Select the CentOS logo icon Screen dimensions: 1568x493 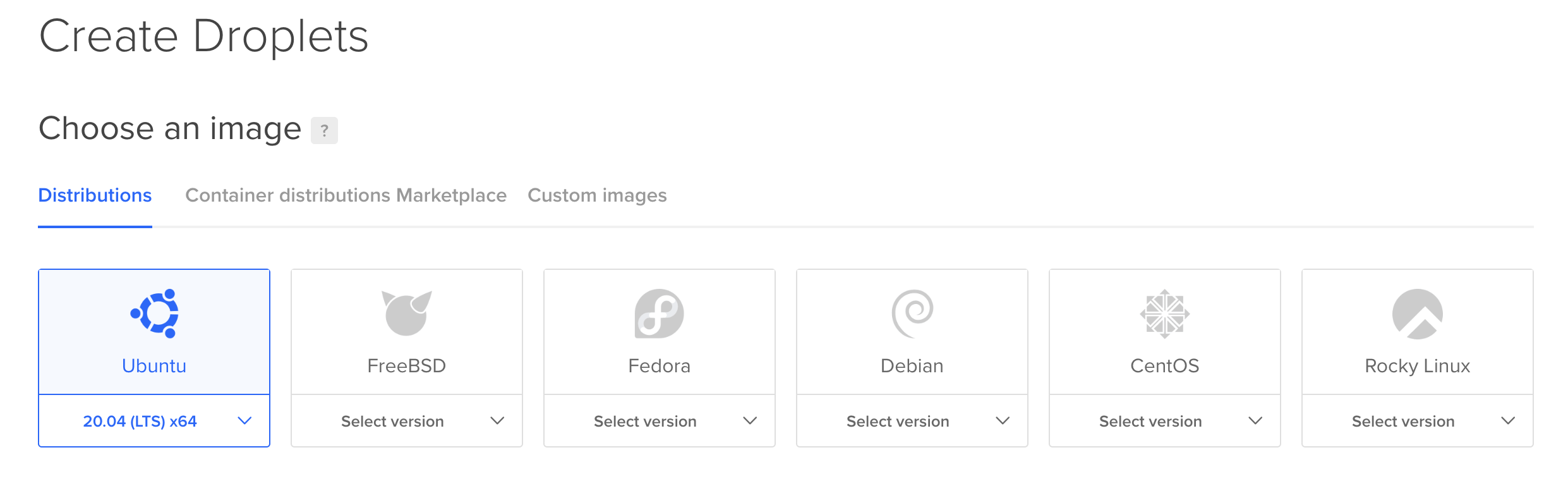click(x=1164, y=314)
